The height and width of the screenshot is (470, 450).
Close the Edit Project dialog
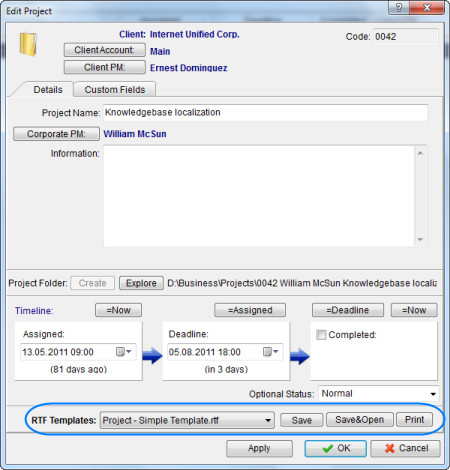[x=427, y=7]
